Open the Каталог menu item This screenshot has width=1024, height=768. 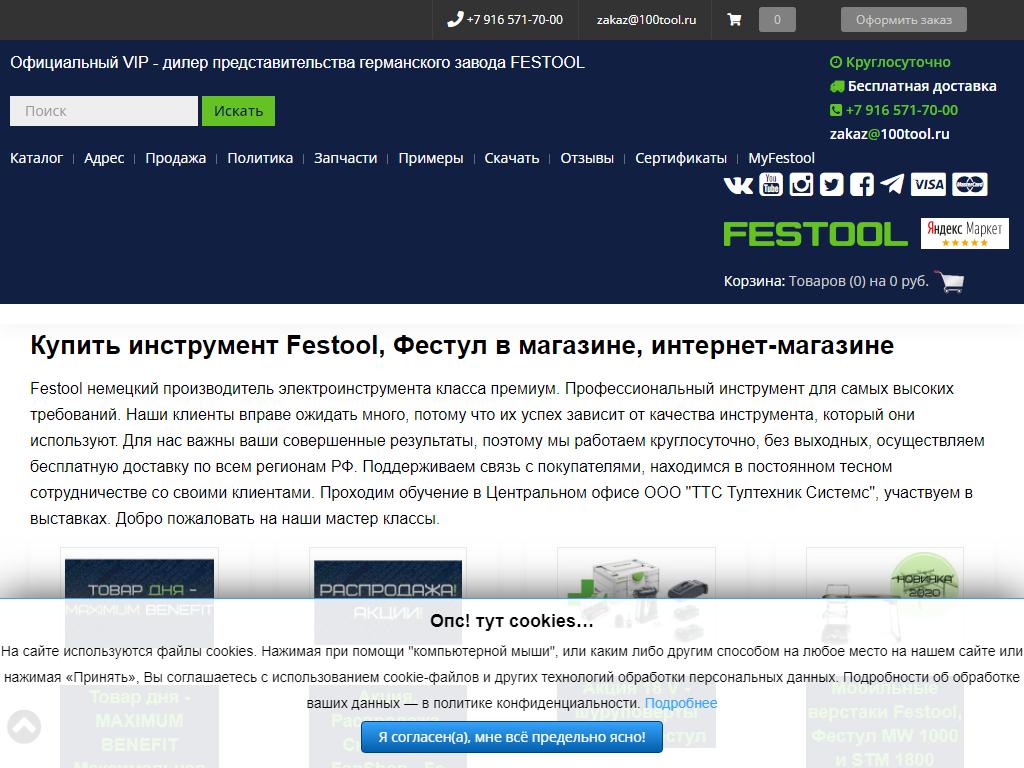(36, 158)
